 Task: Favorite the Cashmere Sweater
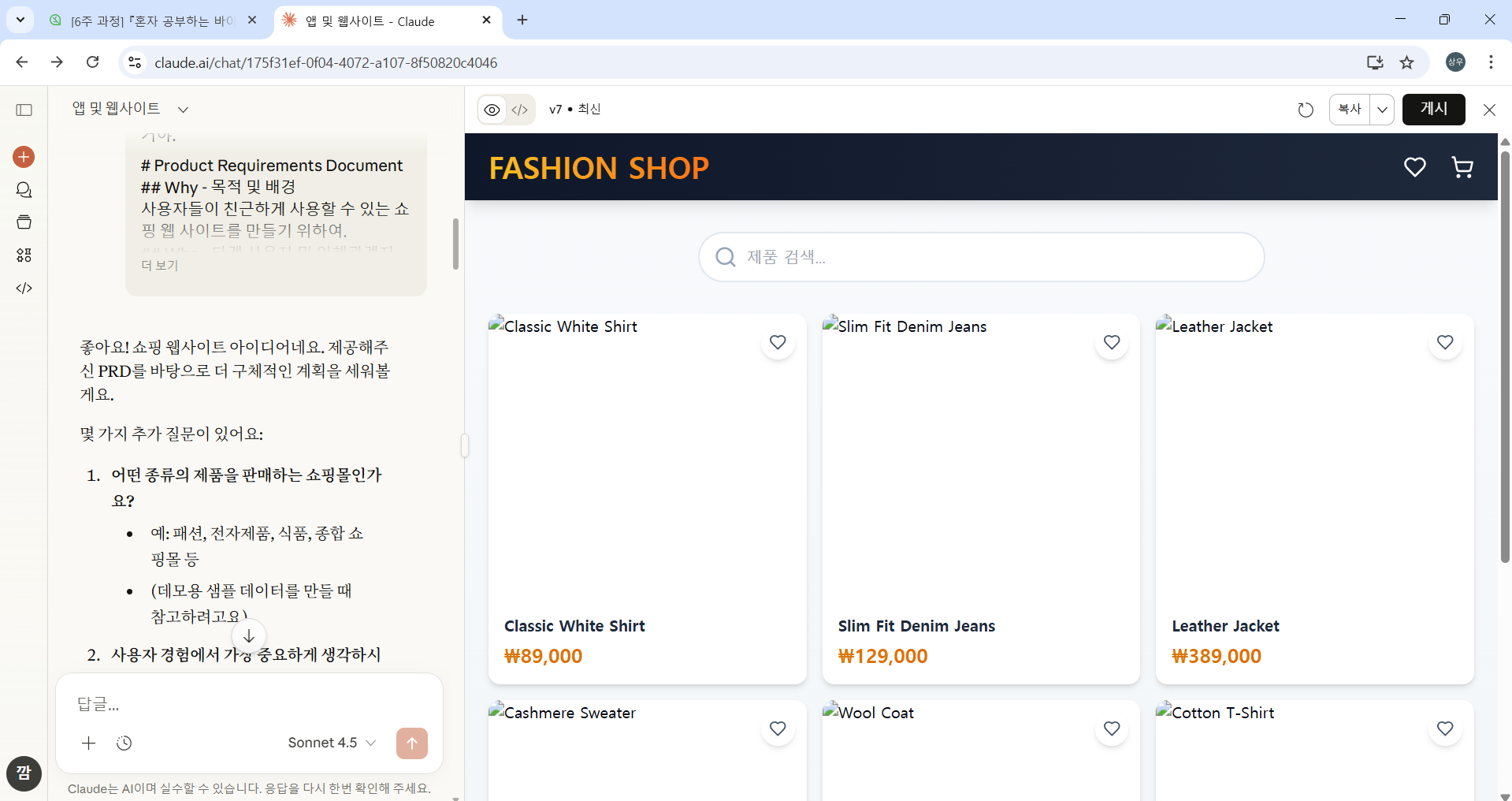pyautogui.click(x=778, y=728)
